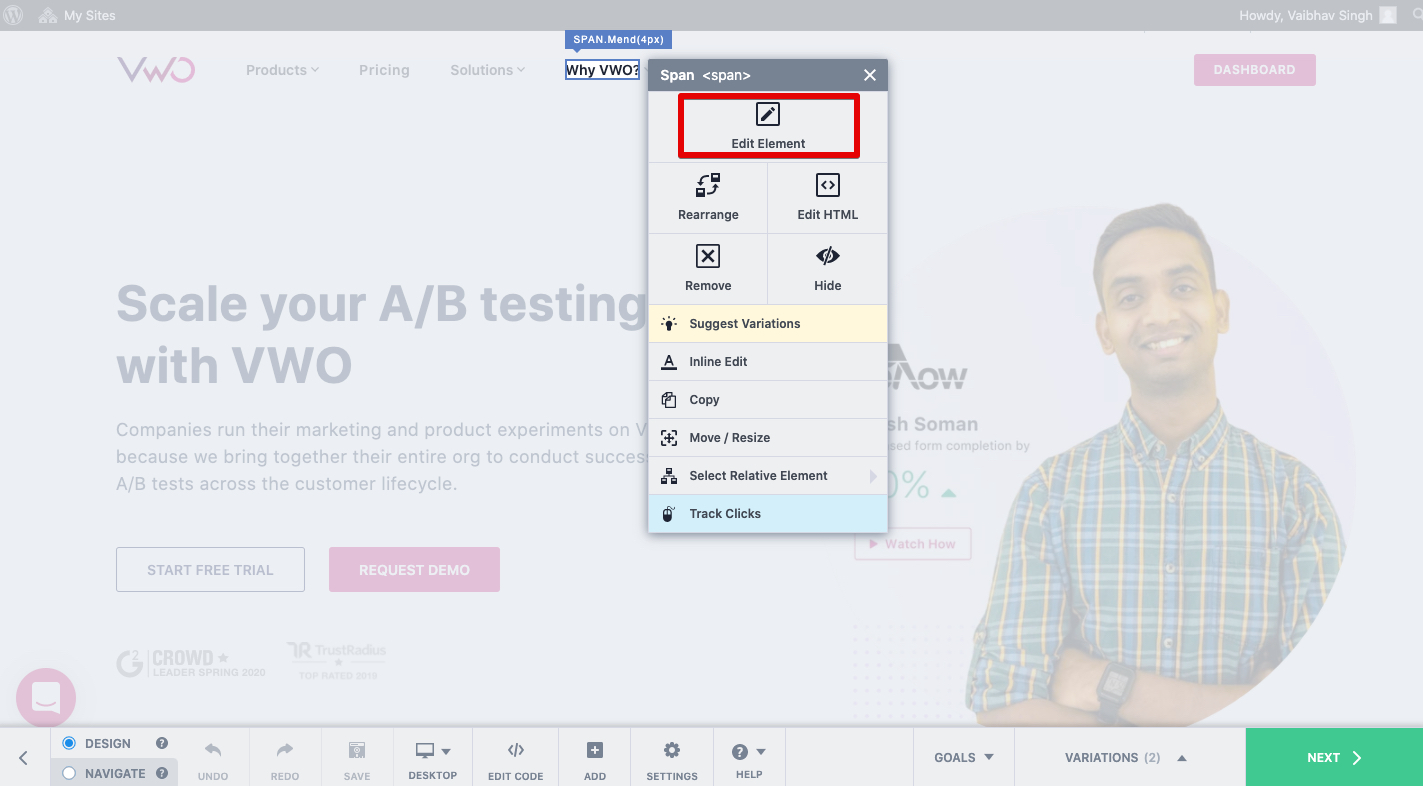
Task: Click the DASHBOARD button
Action: (1254, 70)
